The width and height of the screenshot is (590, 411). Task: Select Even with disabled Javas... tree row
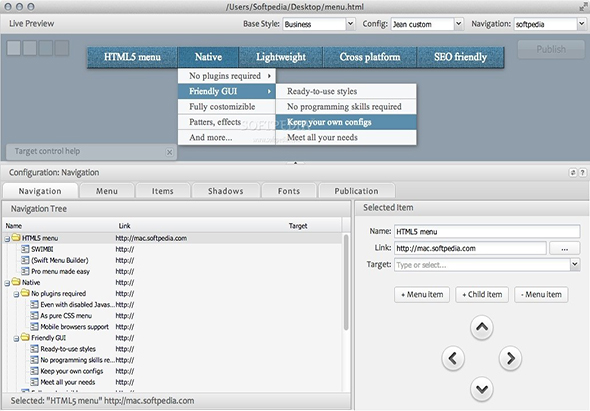pos(172,304)
